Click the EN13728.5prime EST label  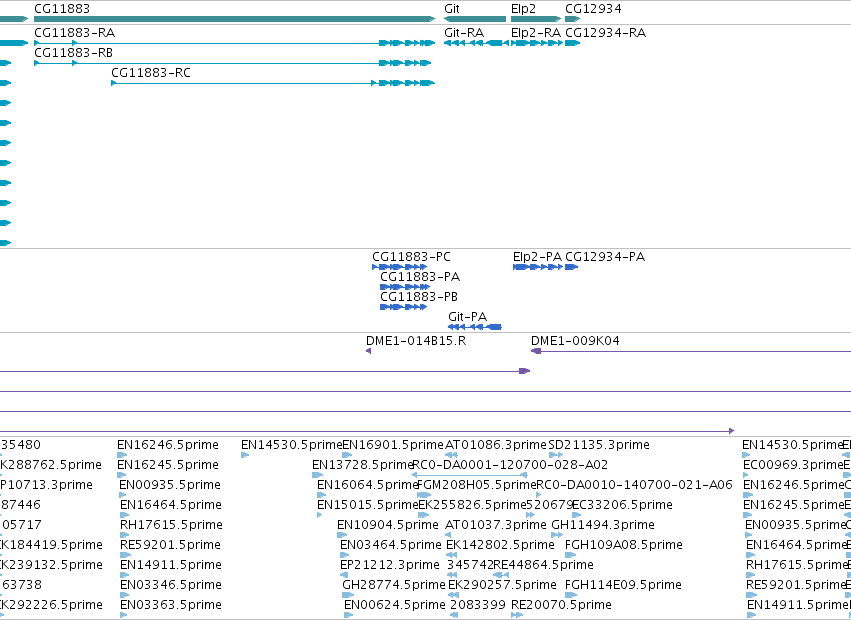click(363, 465)
